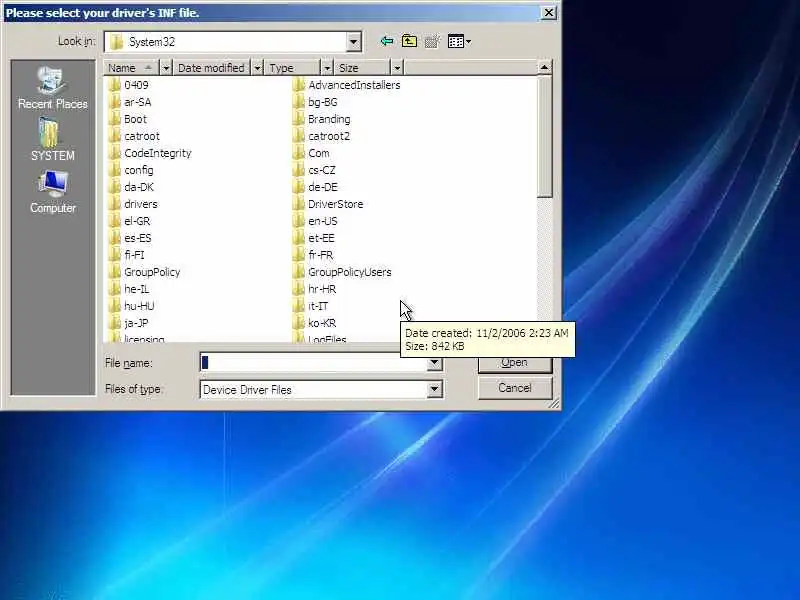Screen dimensions: 800x600
Task: Select the fi-FI folder icon
Action: (115, 255)
